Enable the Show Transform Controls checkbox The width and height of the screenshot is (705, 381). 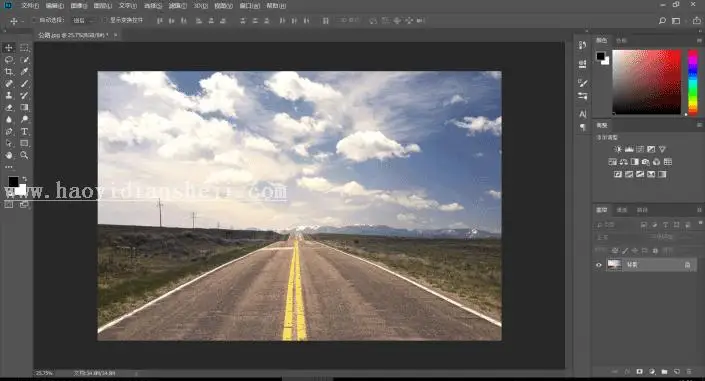(x=105, y=20)
